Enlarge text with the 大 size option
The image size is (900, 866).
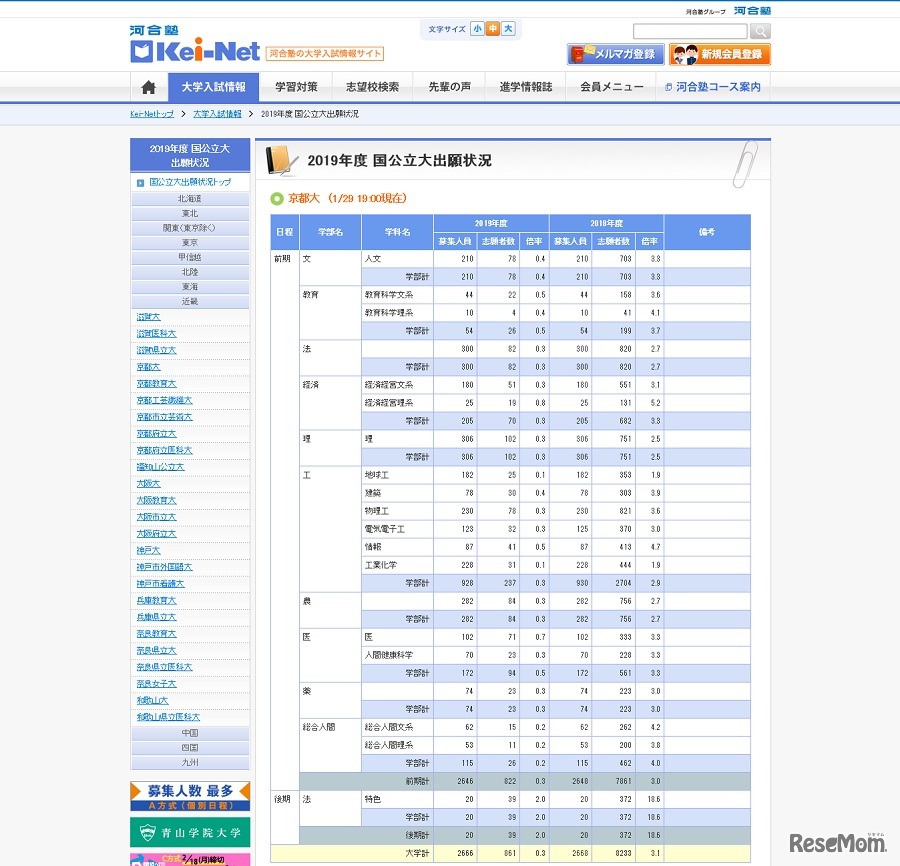tap(510, 29)
